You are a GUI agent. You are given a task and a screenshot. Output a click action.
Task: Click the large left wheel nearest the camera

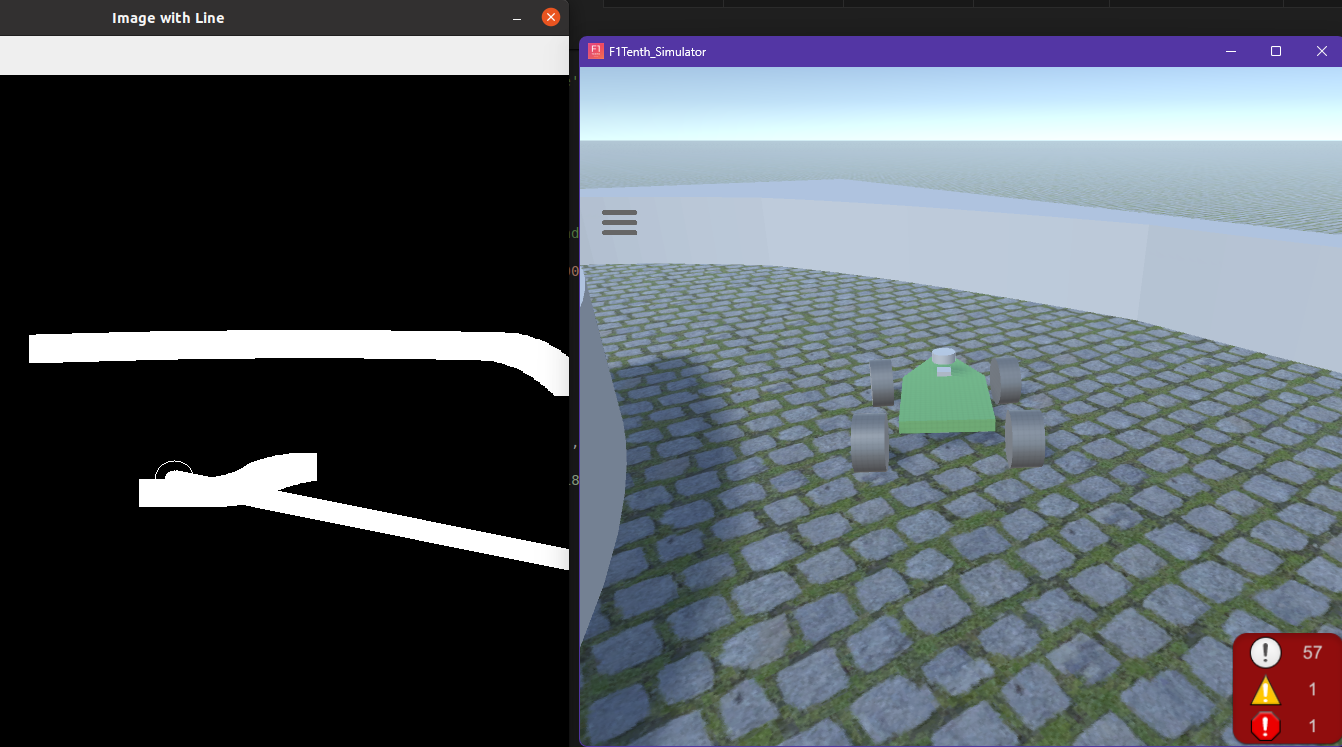tap(869, 440)
